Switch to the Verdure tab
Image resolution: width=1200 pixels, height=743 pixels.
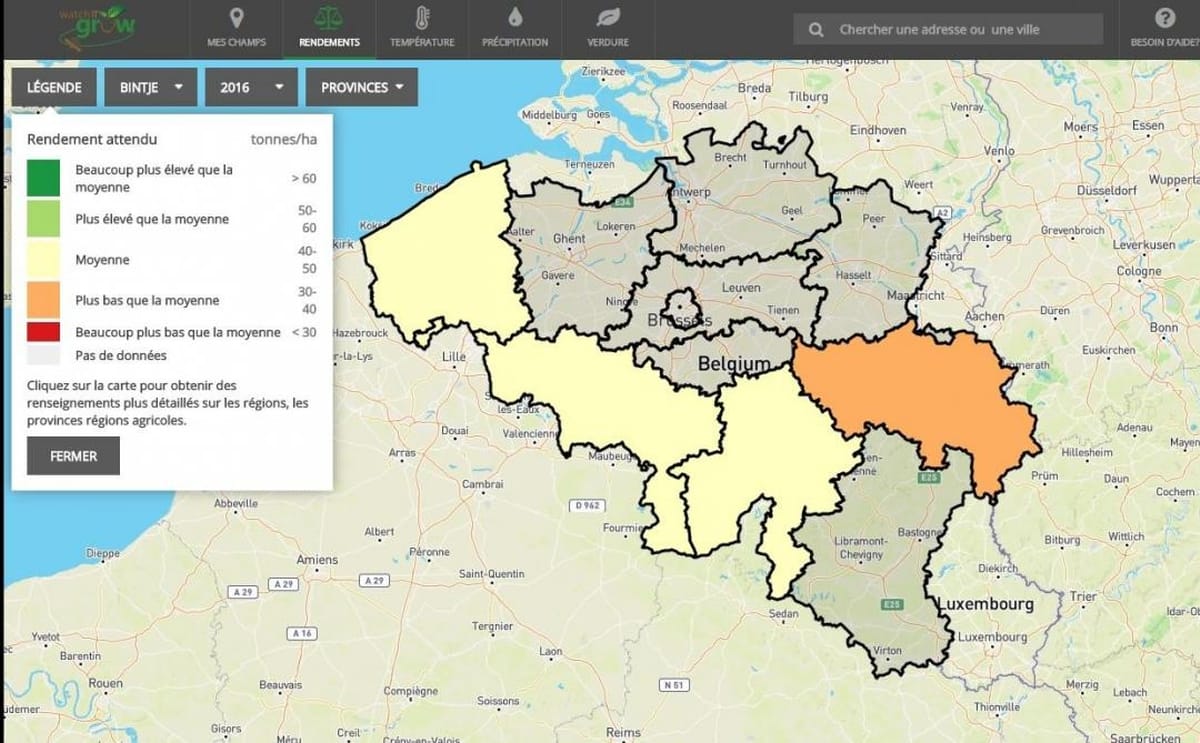pos(608,29)
